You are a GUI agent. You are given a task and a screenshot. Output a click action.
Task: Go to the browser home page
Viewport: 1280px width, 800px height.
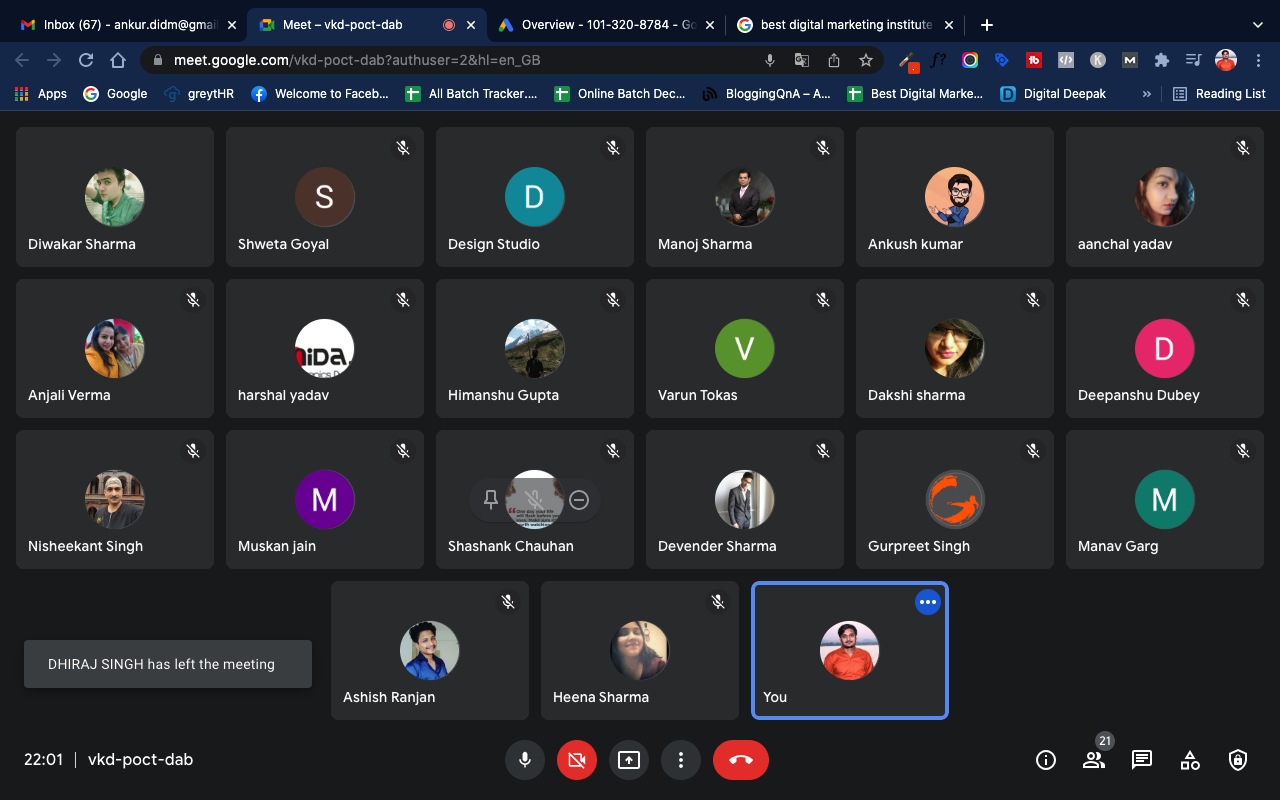click(118, 60)
